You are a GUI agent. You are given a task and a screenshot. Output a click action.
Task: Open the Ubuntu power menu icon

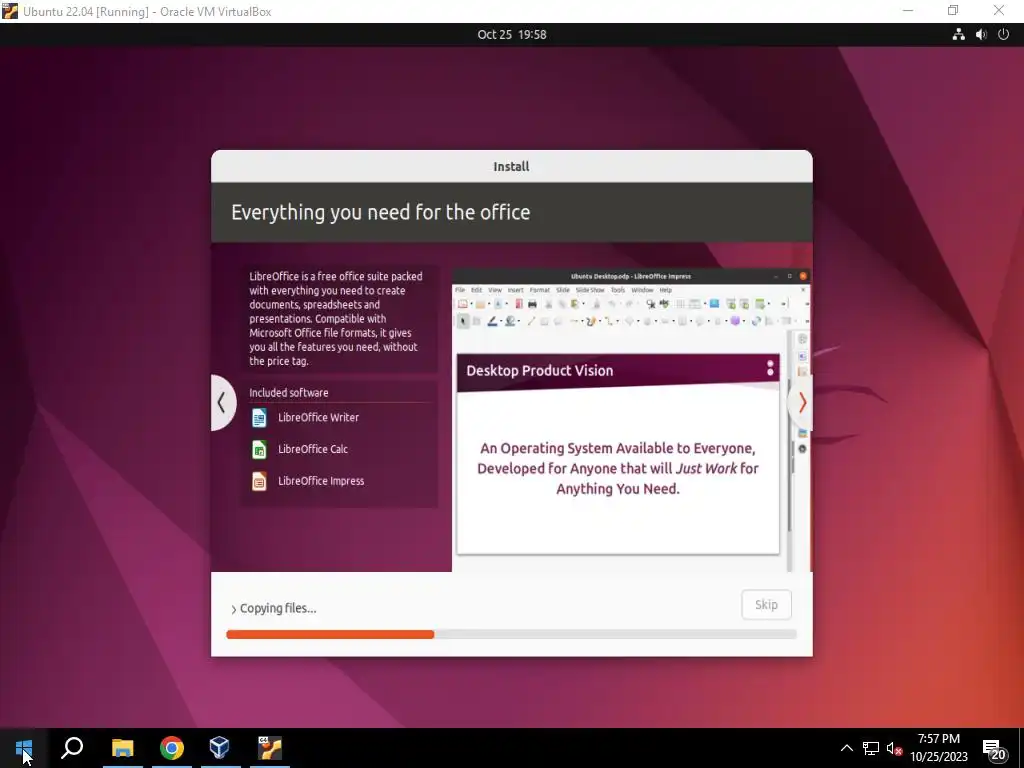coord(1003,35)
